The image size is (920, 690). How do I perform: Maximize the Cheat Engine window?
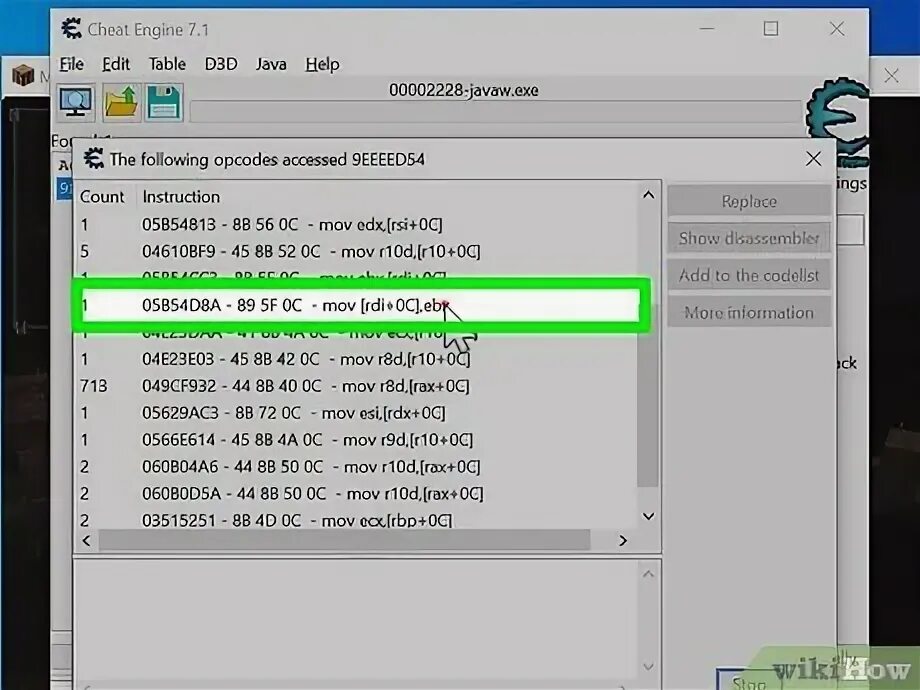coord(771,28)
